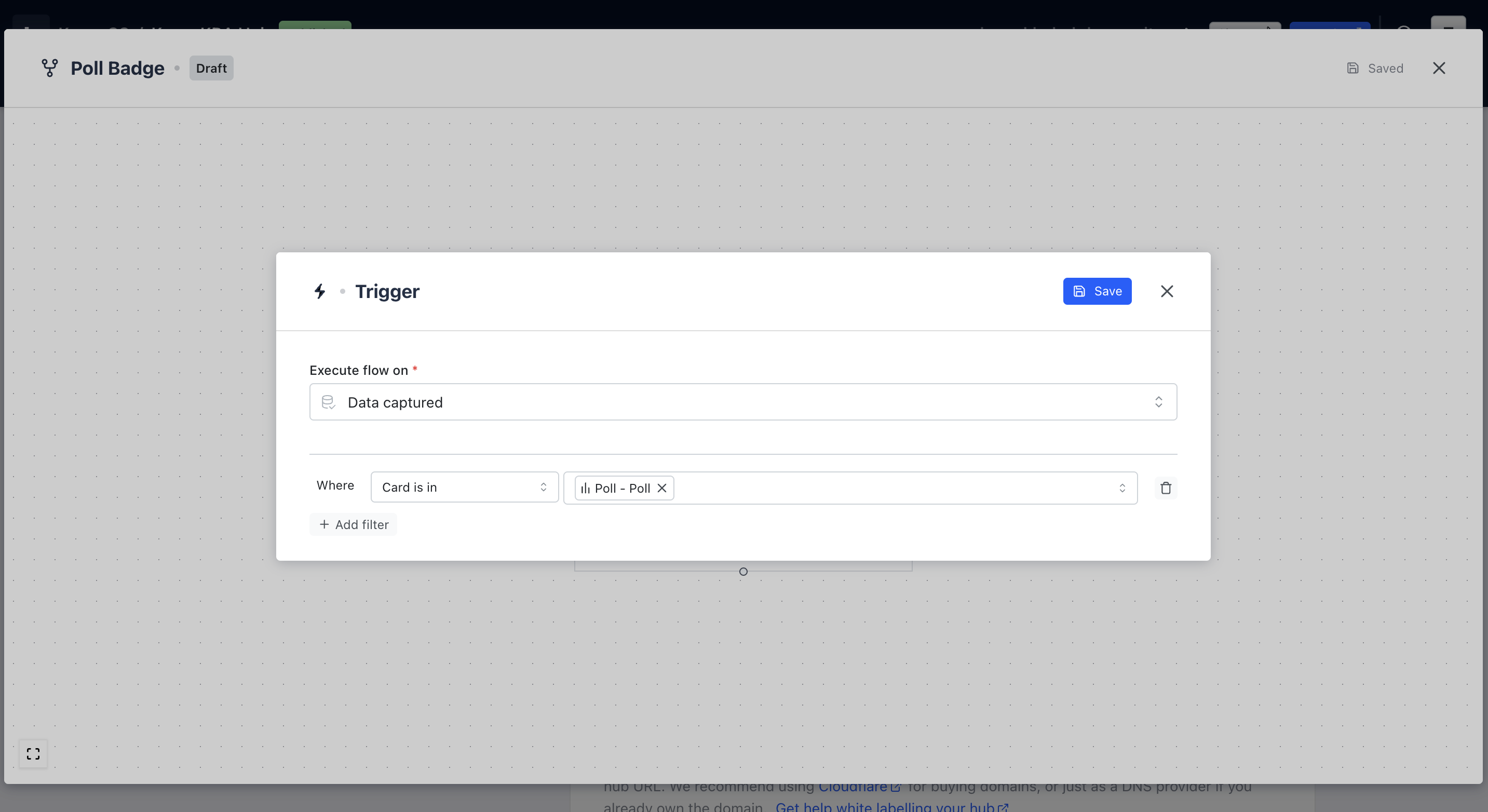This screenshot has width=1488, height=812.
Task: Delete the filter with trash icon
Action: pos(1165,488)
